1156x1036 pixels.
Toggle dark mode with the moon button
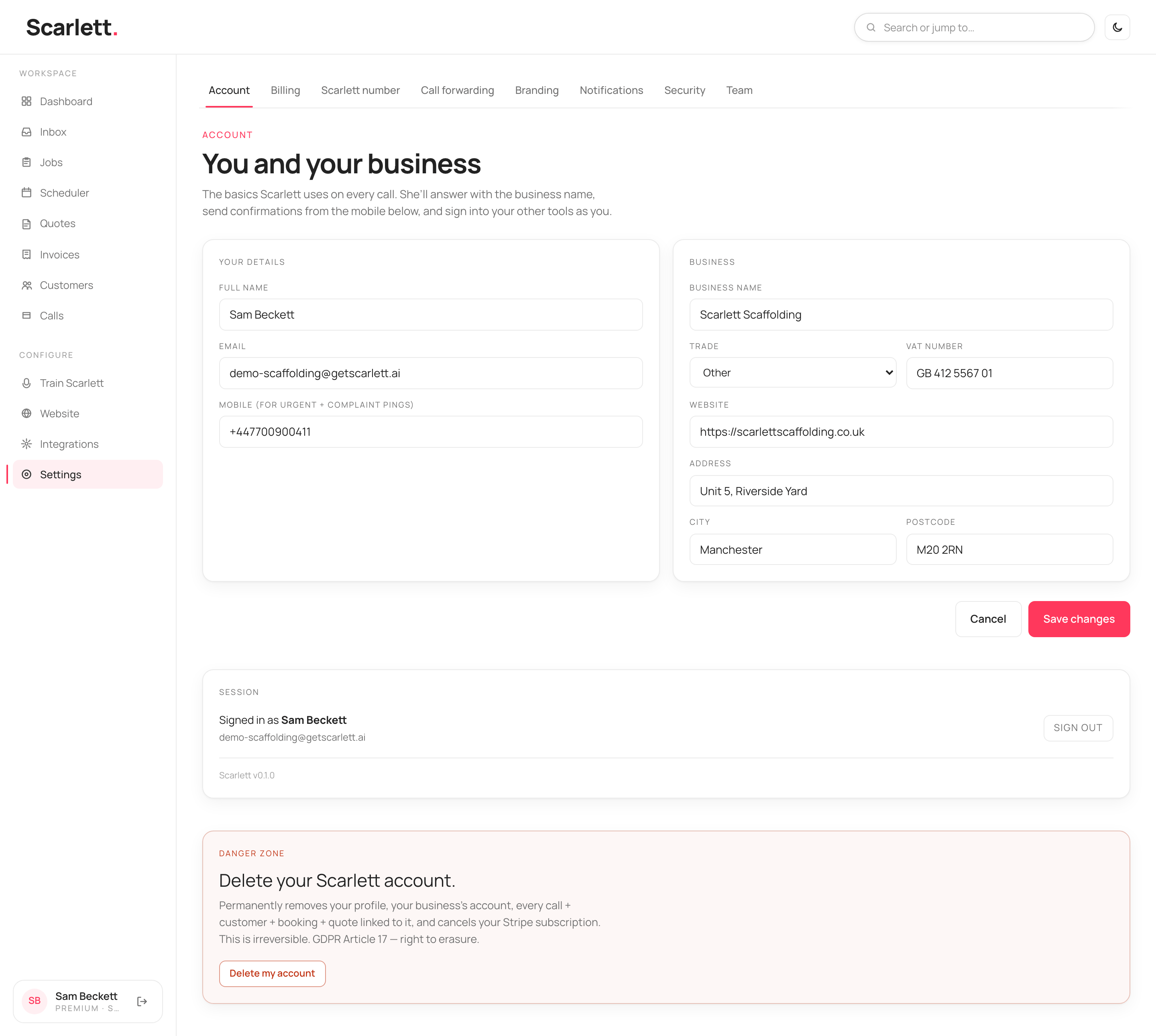click(x=1117, y=27)
